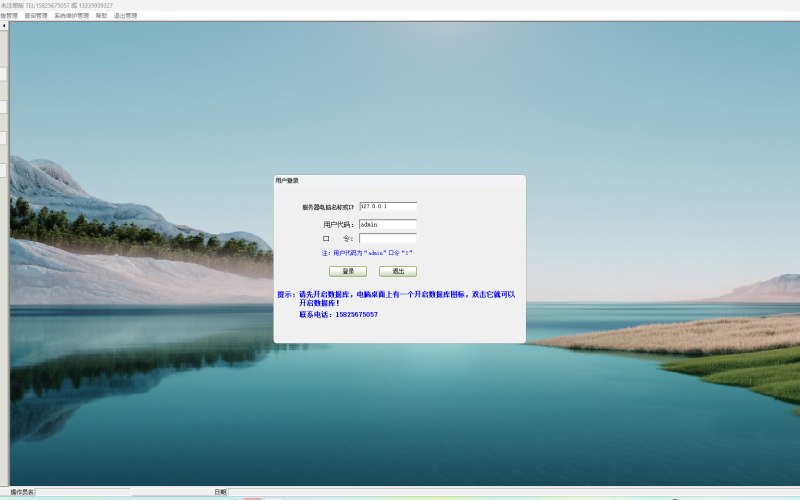Click the 提示 database startup hint text
The height and width of the screenshot is (500, 800).
point(396,298)
